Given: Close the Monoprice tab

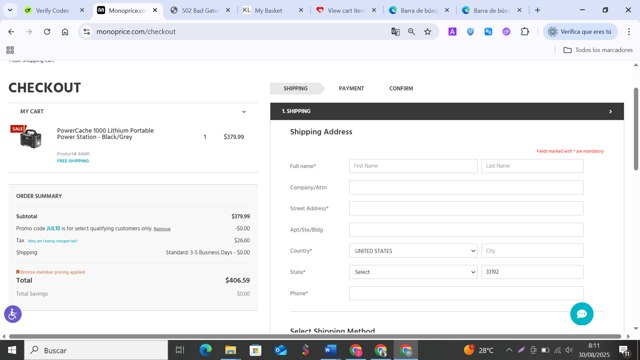Looking at the screenshot, I should click(155, 11).
